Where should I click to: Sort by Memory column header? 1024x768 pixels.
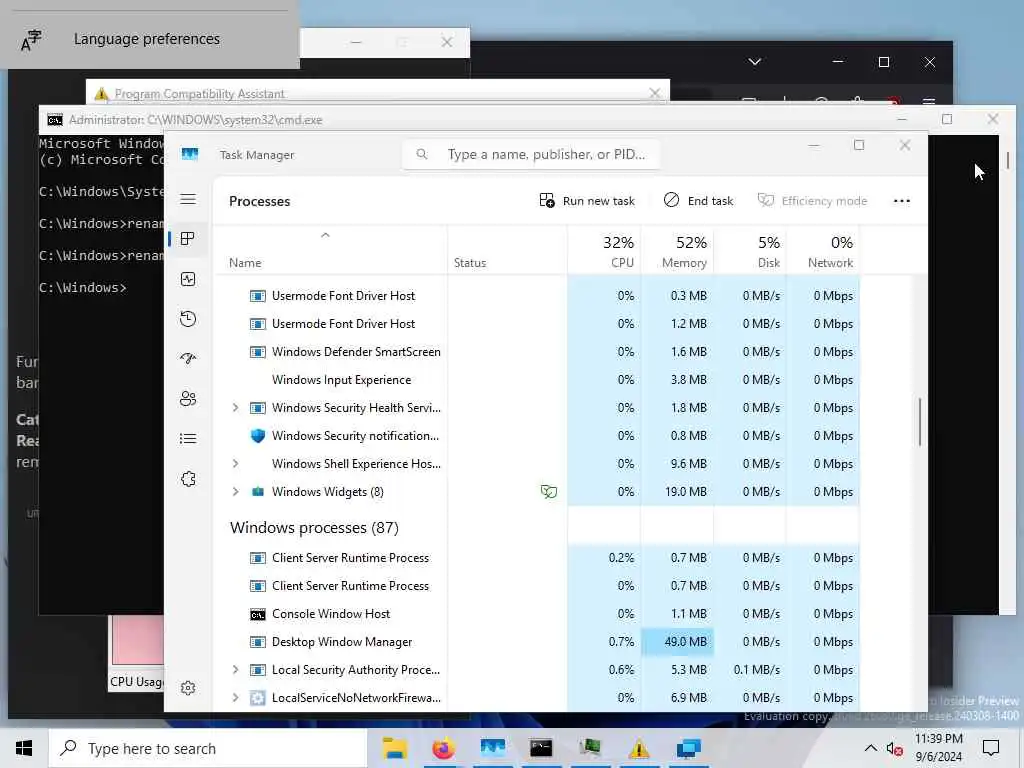[x=677, y=251]
